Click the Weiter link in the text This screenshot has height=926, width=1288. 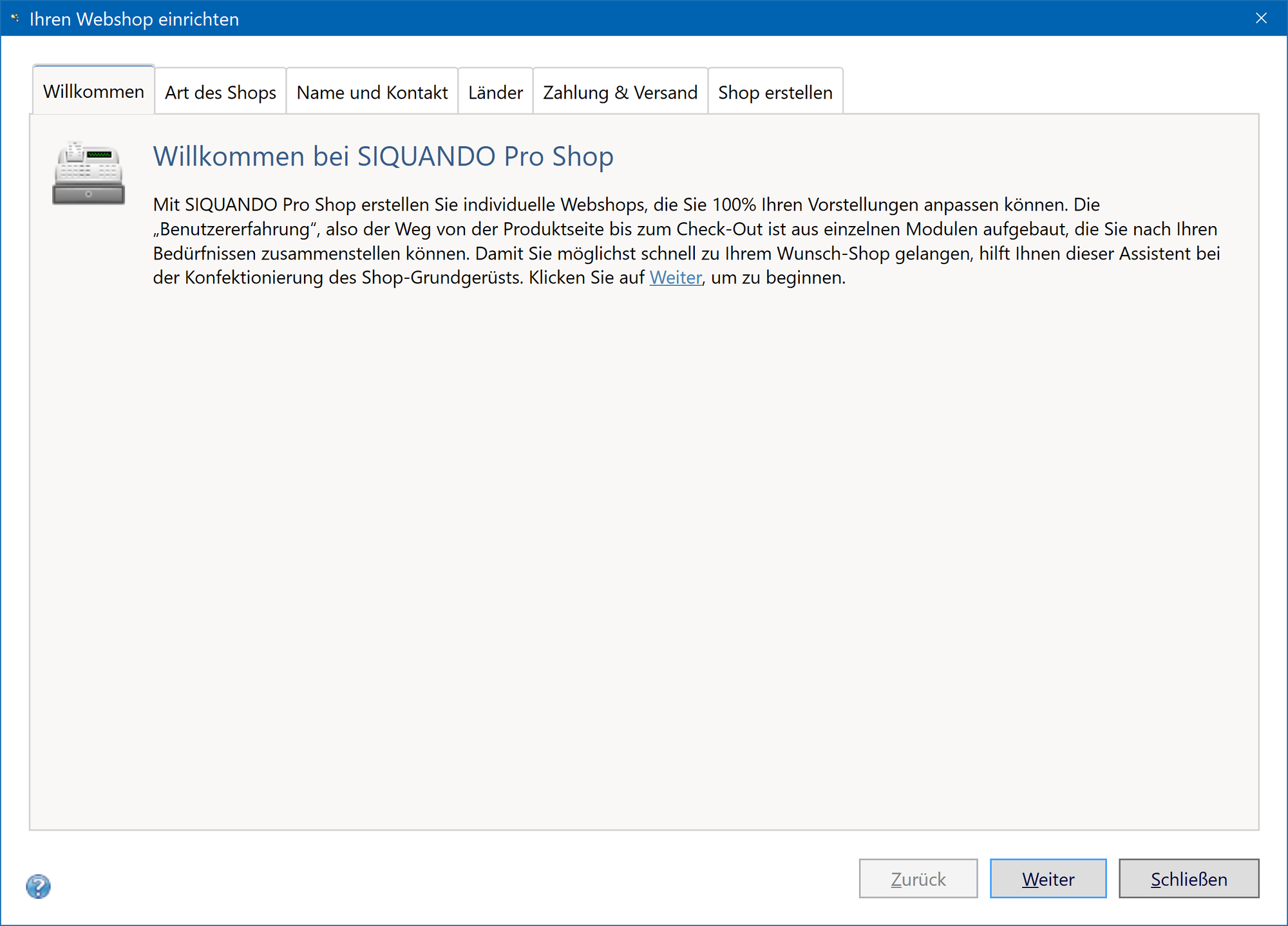[676, 278]
